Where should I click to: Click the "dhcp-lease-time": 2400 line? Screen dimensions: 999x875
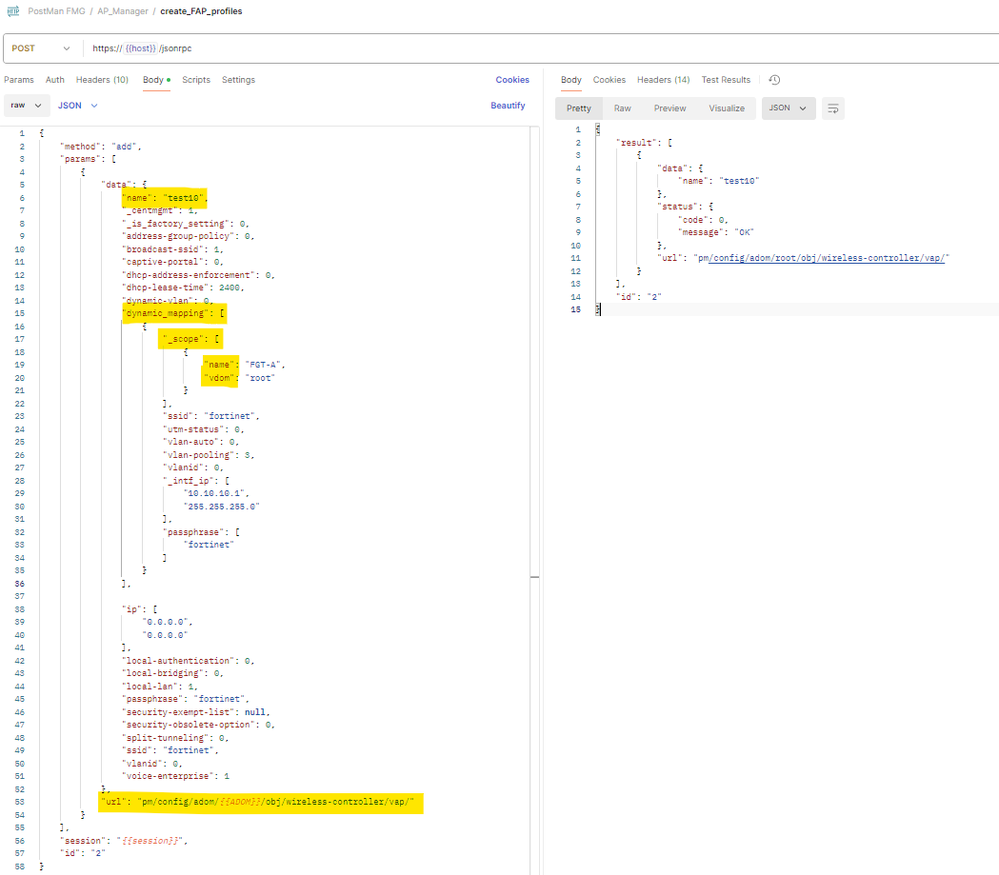coord(183,288)
